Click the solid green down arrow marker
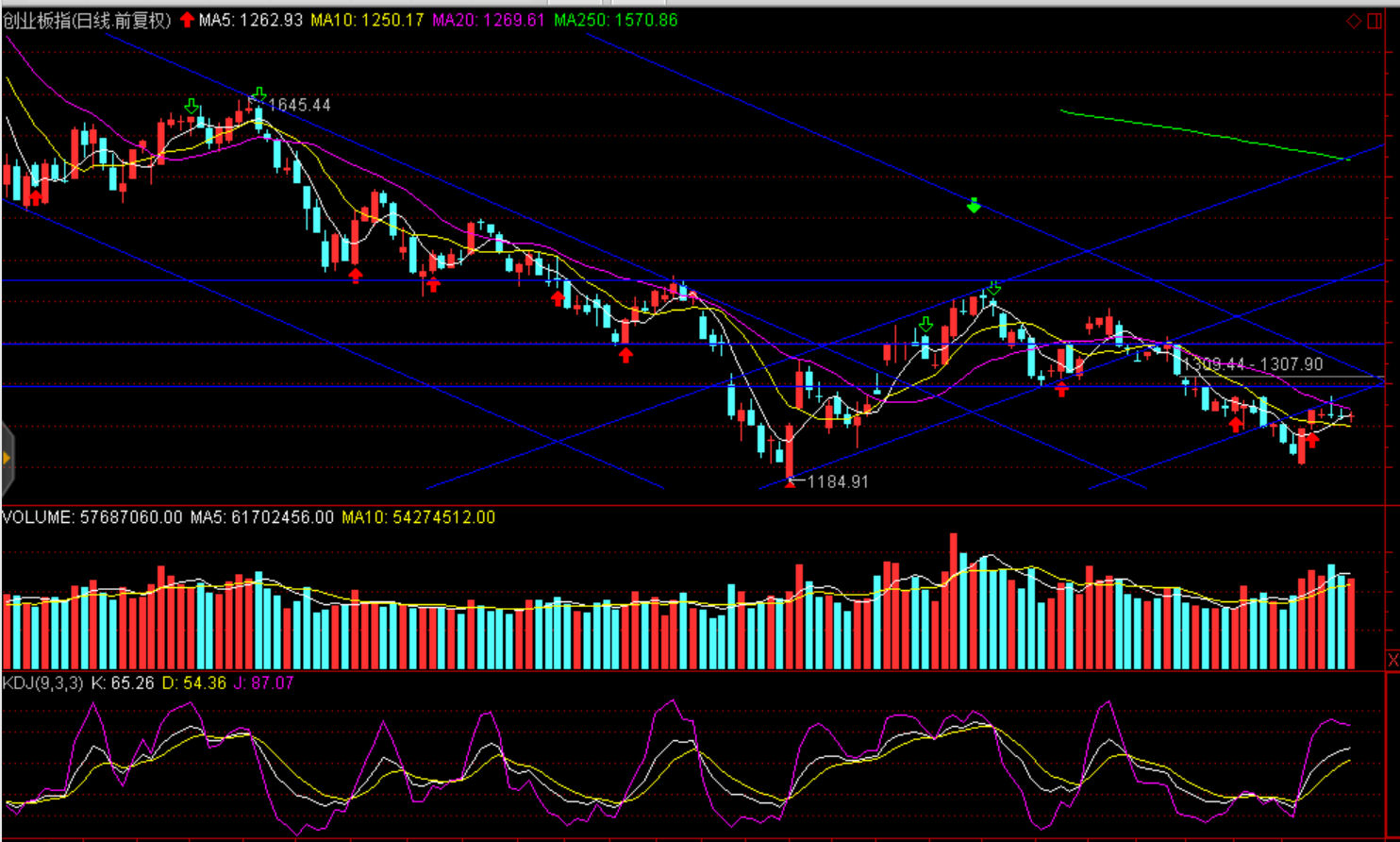This screenshot has height=842, width=1400. tap(974, 205)
